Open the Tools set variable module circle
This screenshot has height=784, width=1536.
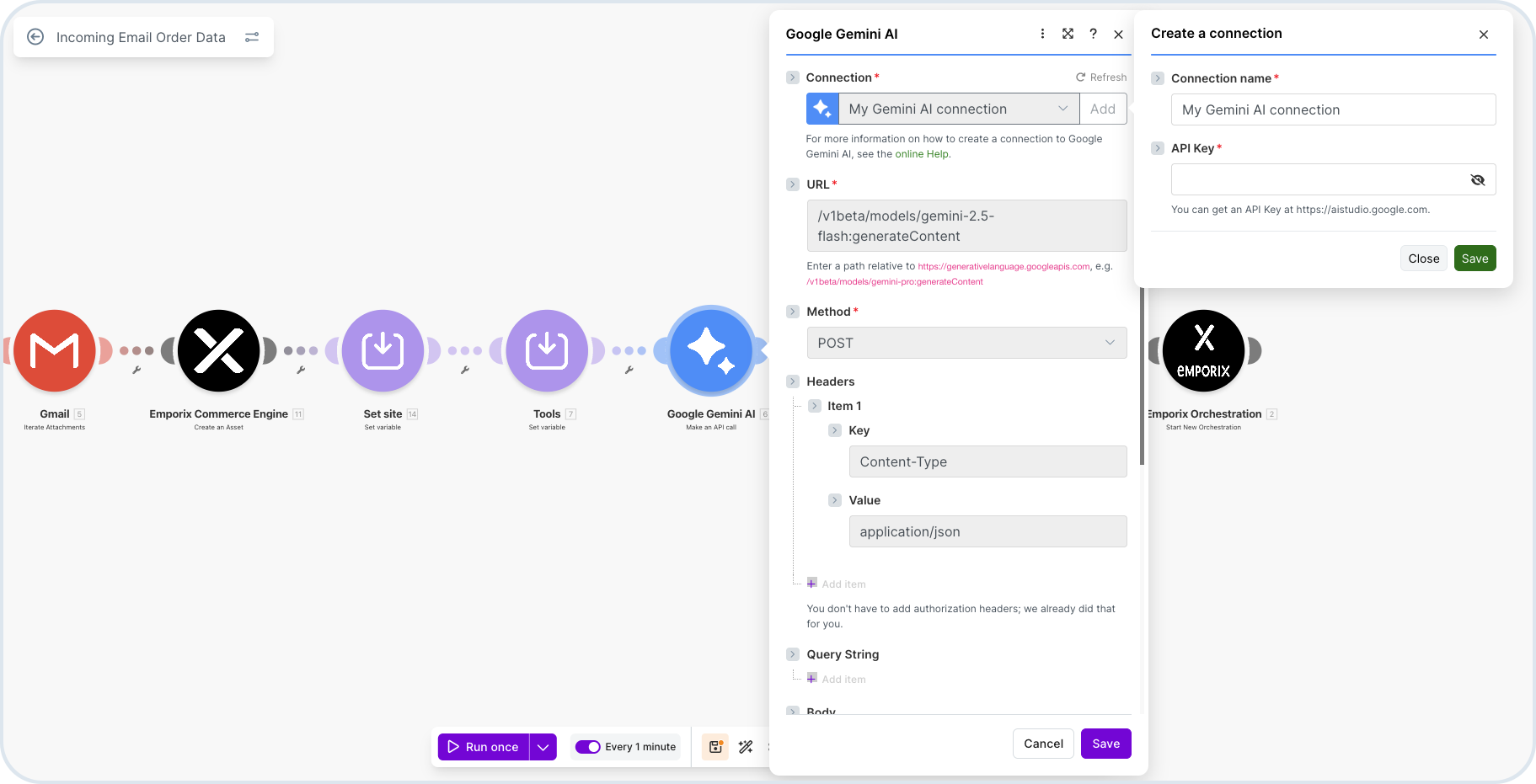[547, 350]
